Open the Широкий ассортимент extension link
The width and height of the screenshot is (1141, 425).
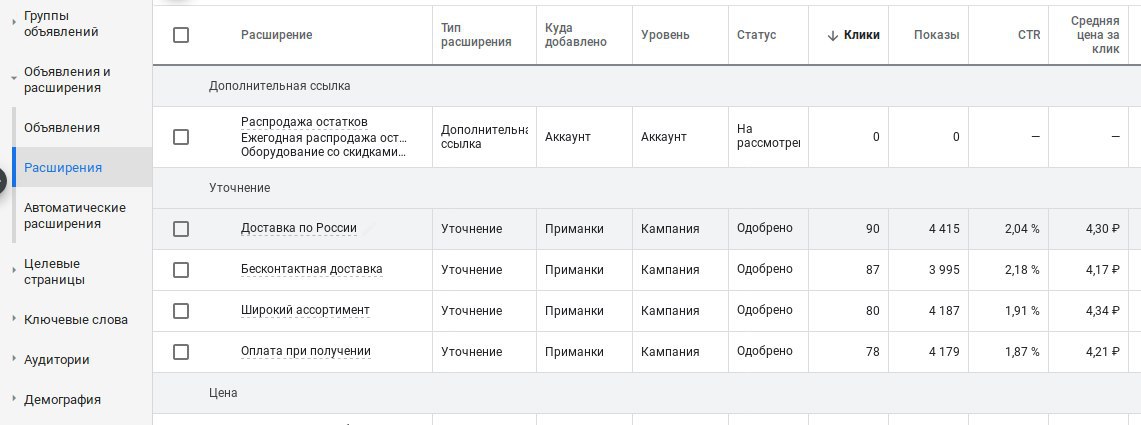[305, 311]
